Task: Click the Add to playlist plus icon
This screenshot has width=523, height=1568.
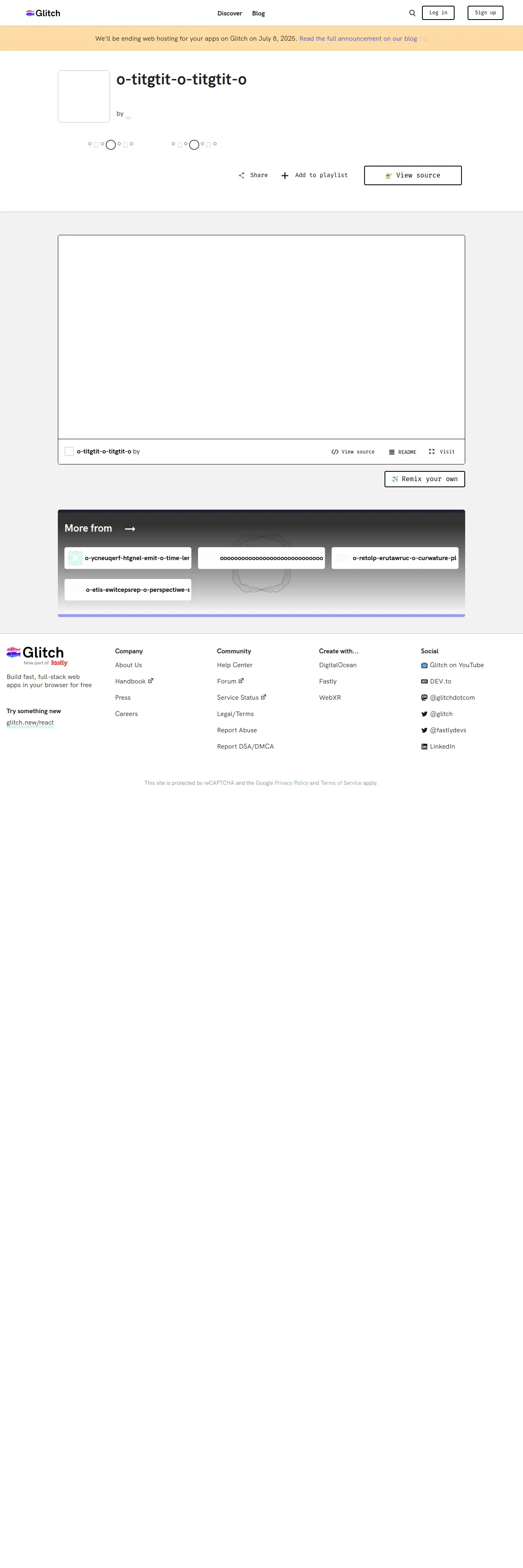Action: coord(284,175)
